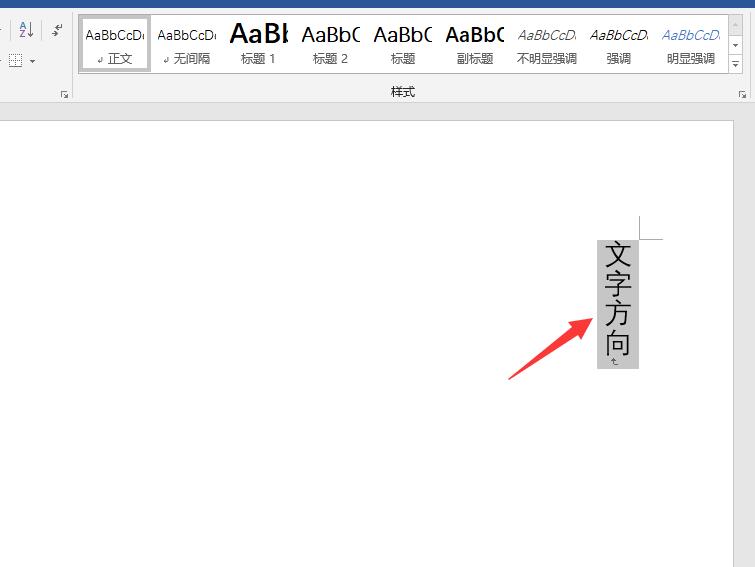
Task: Show the previous row of the styles gallery
Action: (735, 26)
